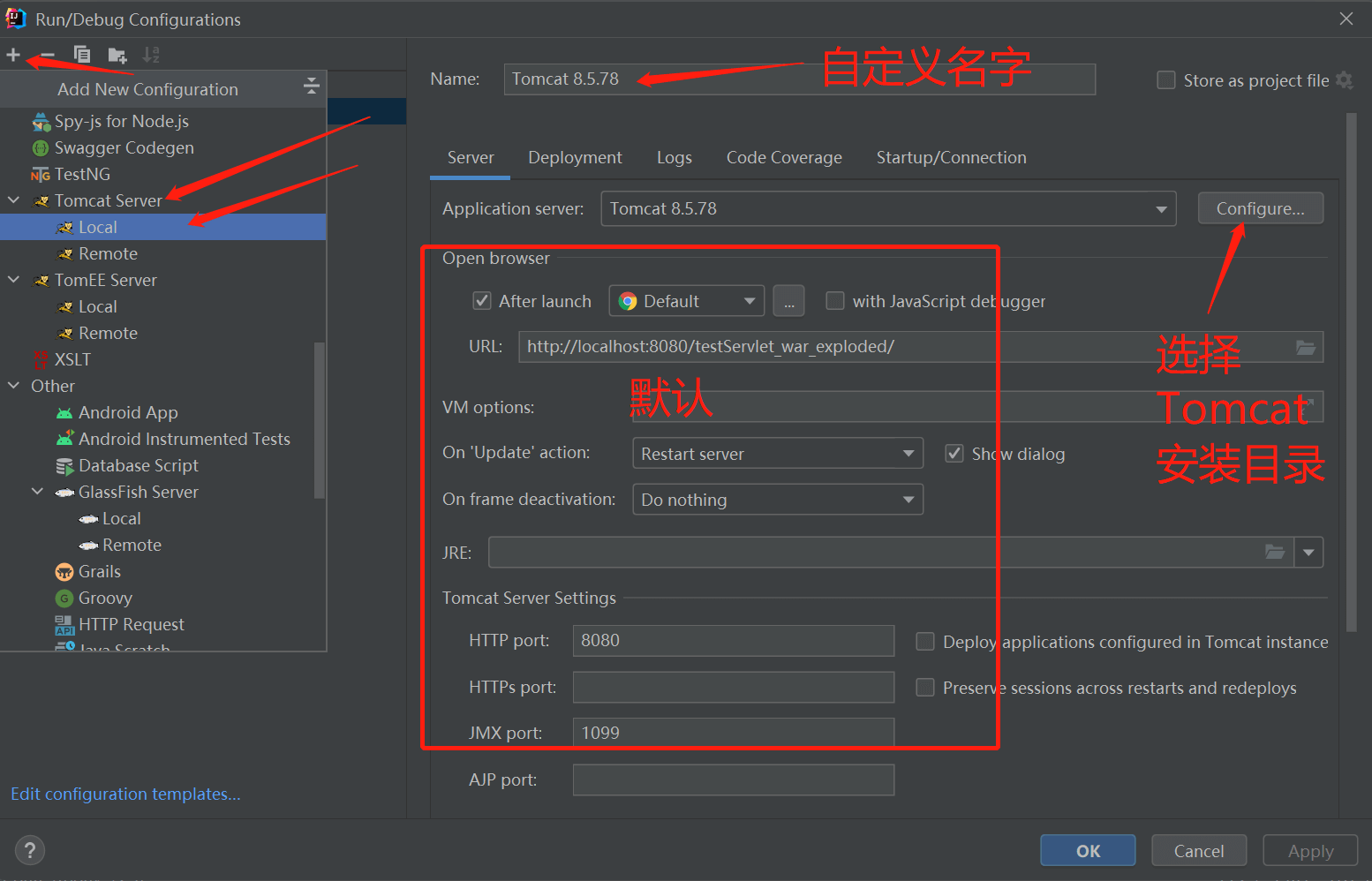Switch to the Code Coverage tab
1372x881 pixels.
(x=784, y=158)
